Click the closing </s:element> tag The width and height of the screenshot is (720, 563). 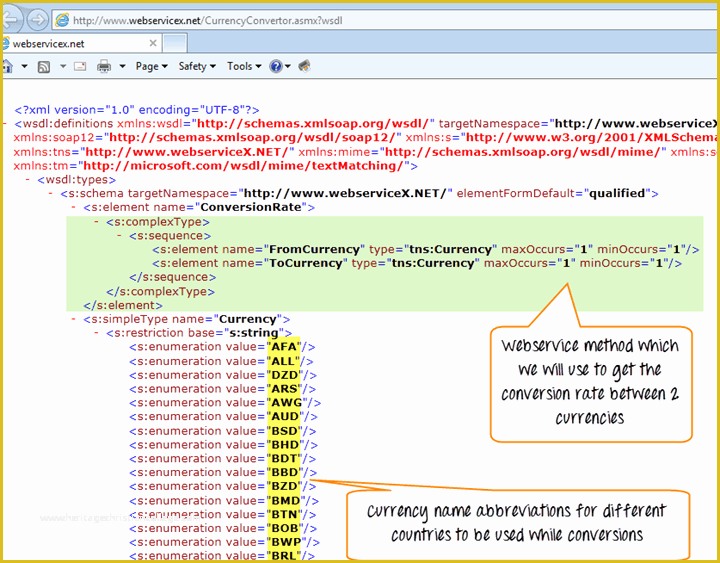pyautogui.click(x=123, y=305)
